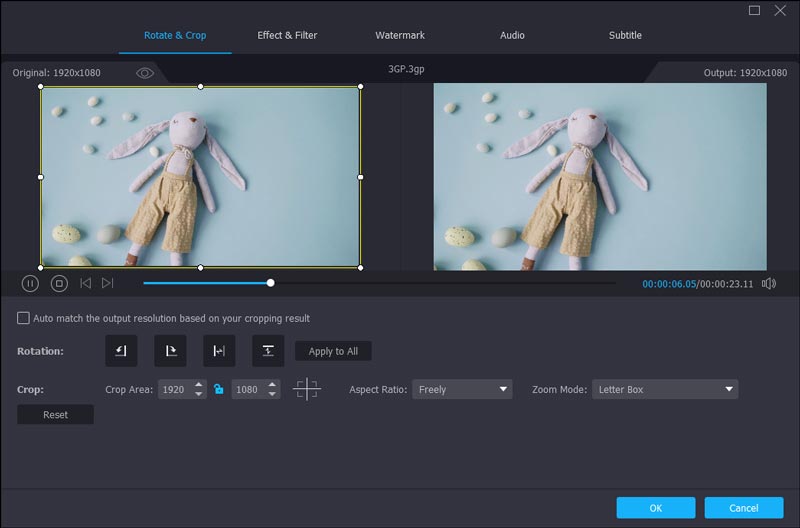Switch to the Effect & Filter tab

(287, 35)
